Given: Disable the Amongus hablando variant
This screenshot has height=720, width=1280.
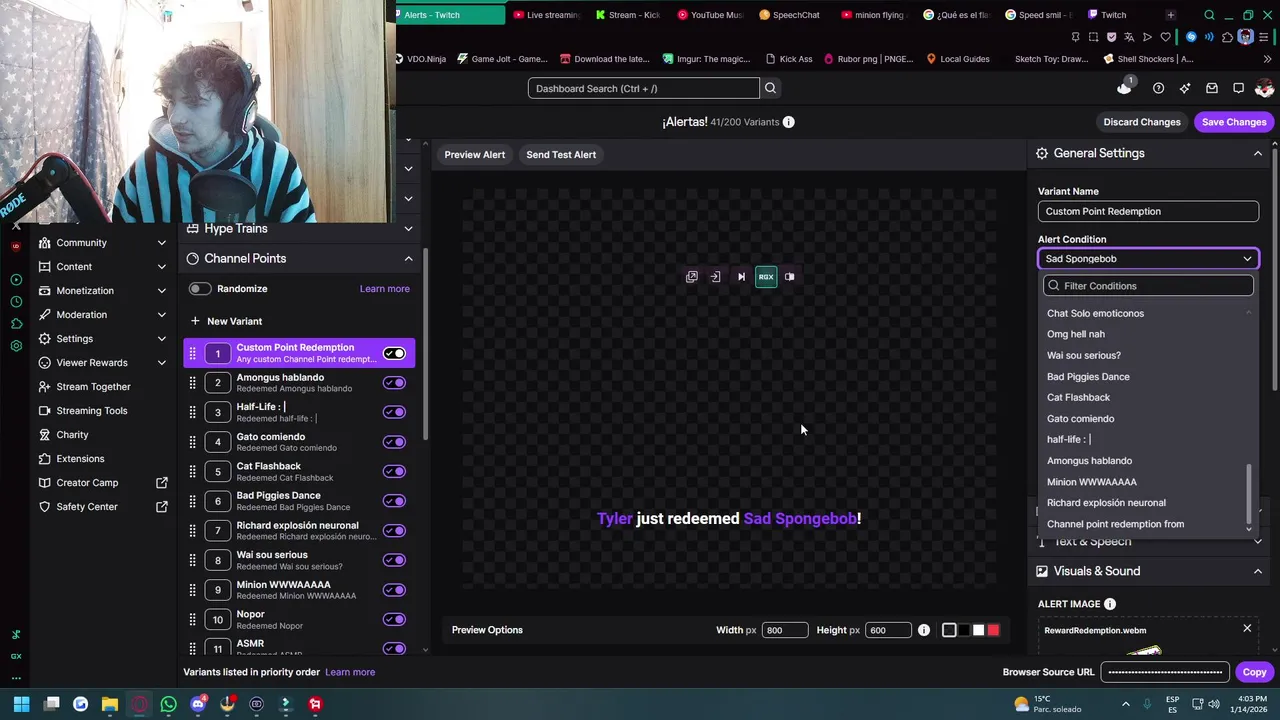Looking at the screenshot, I should tap(394, 382).
